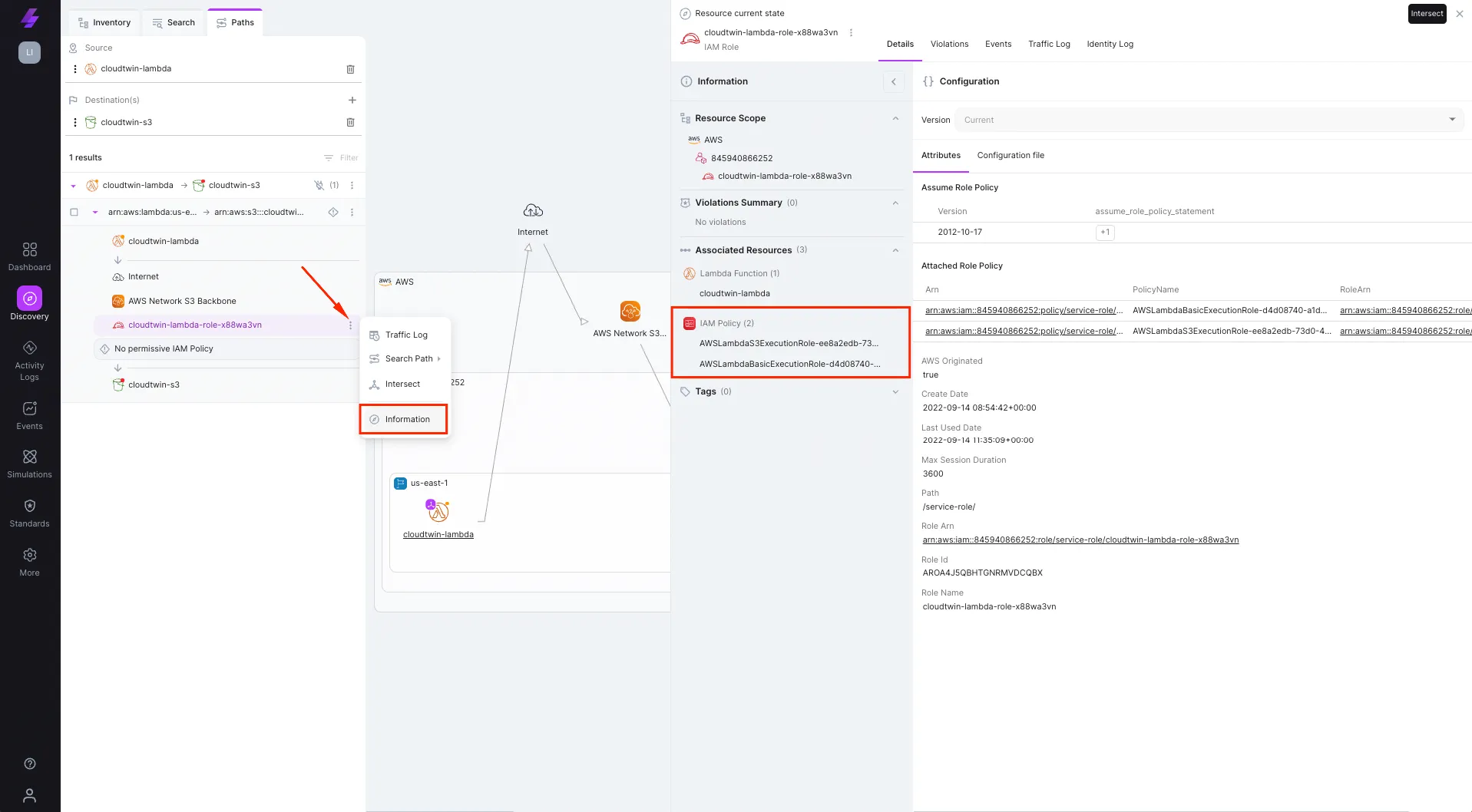1472x812 pixels.
Task: Open the Traffic Log tab
Action: point(1049,44)
